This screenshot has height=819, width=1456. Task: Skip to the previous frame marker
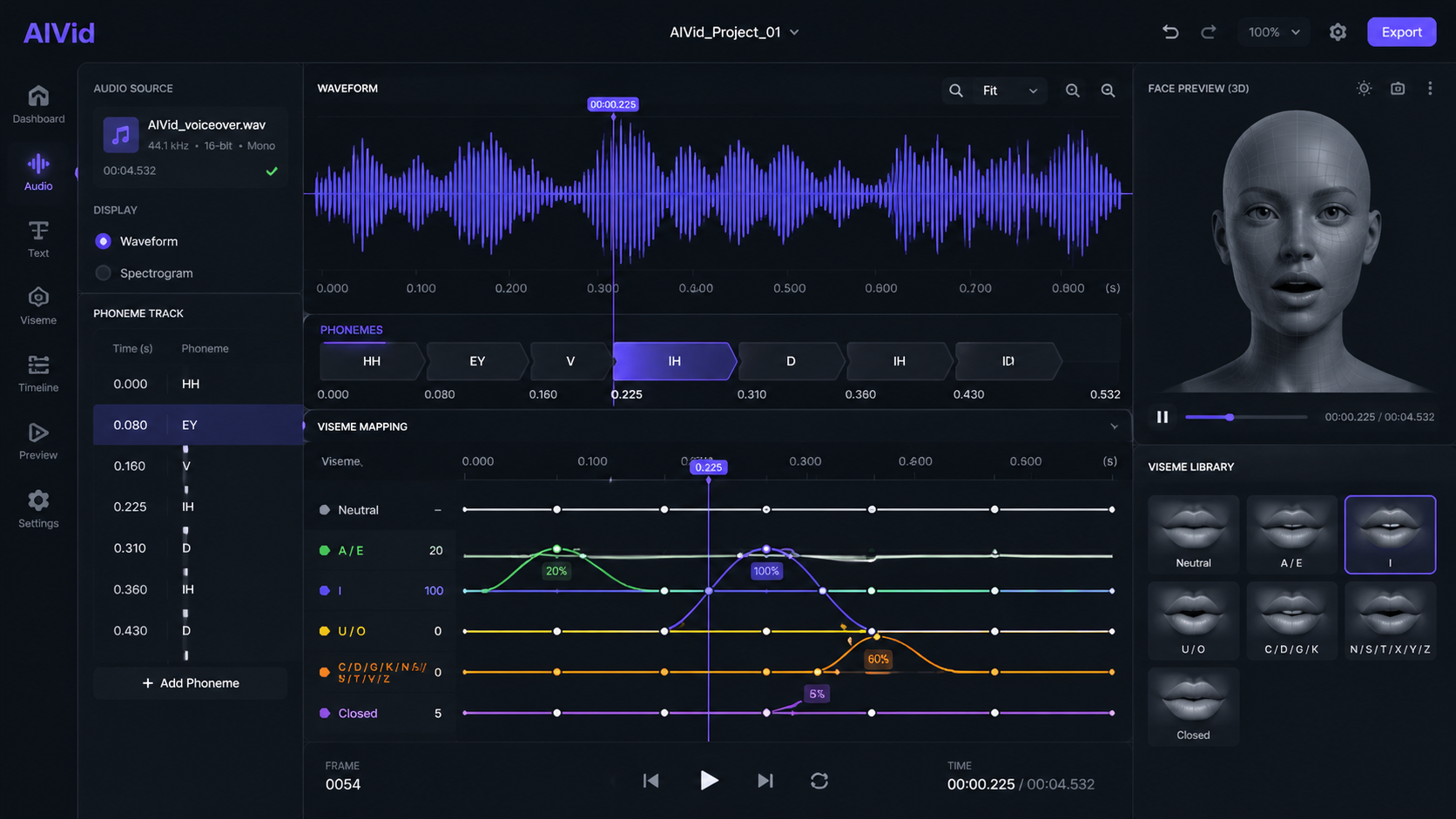coord(650,781)
